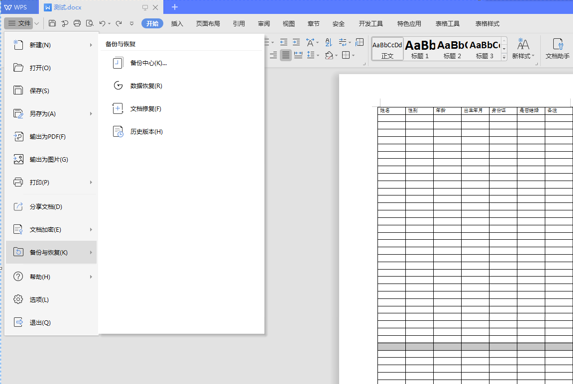The height and width of the screenshot is (384, 573).
Task: Open the borders dropdown arrow
Action: point(353,56)
